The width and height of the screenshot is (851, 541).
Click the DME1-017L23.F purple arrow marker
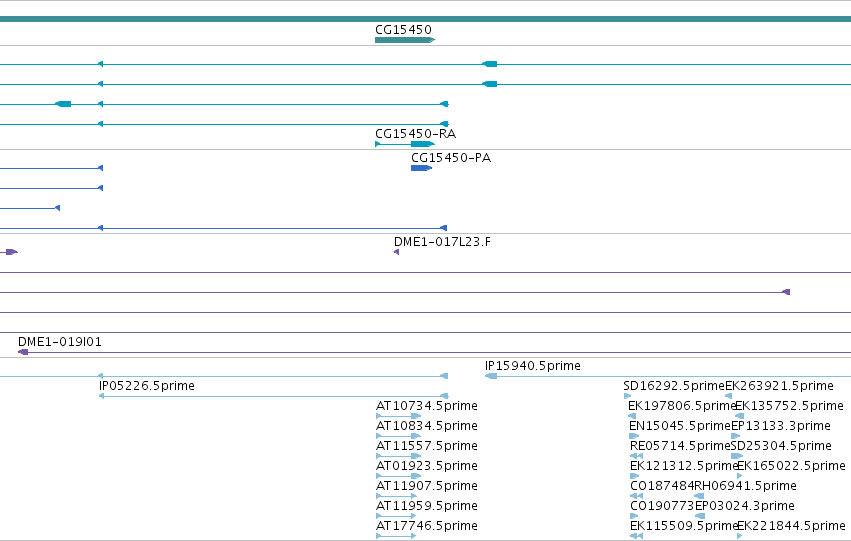click(397, 252)
